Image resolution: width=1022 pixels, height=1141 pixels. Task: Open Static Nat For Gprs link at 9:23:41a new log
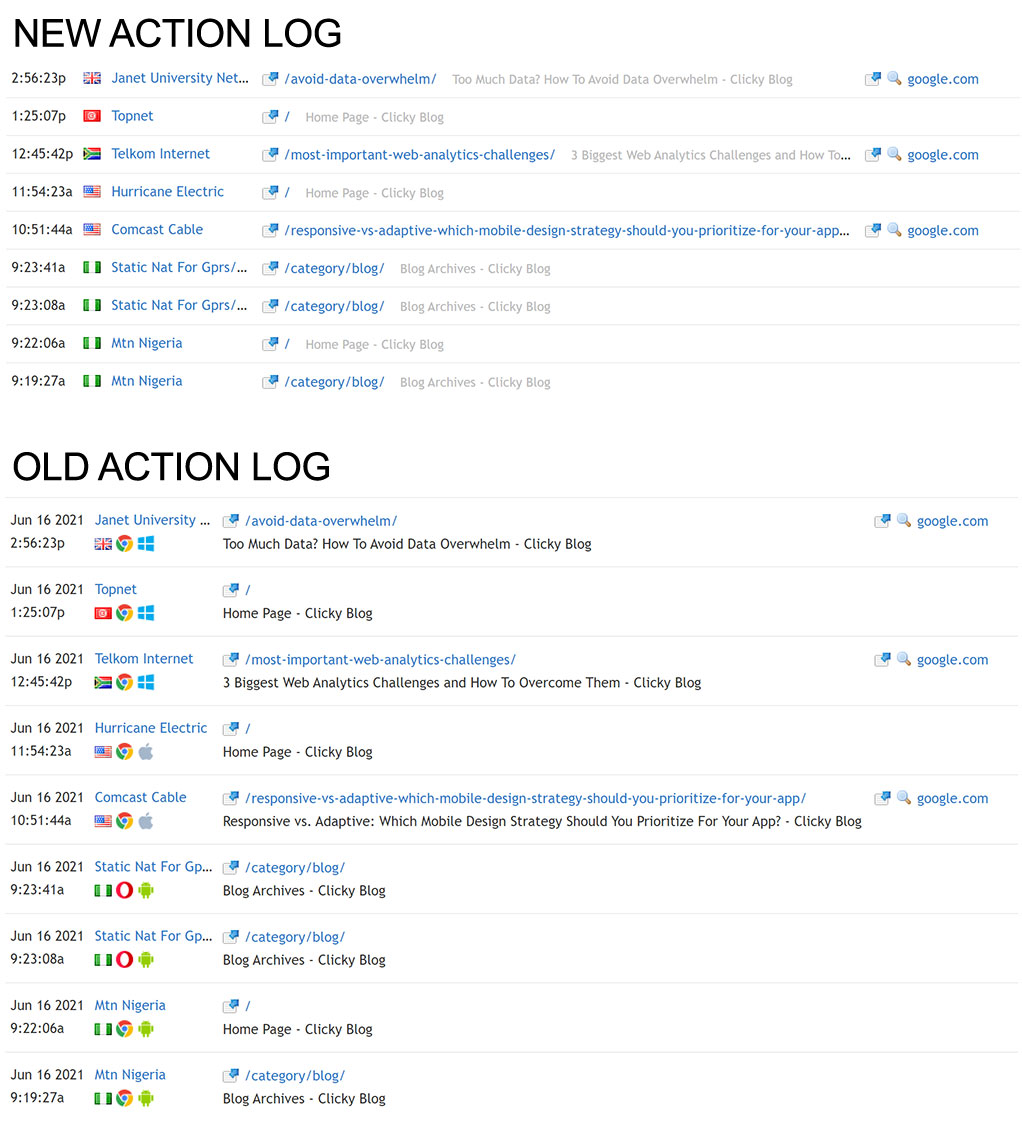[179, 267]
